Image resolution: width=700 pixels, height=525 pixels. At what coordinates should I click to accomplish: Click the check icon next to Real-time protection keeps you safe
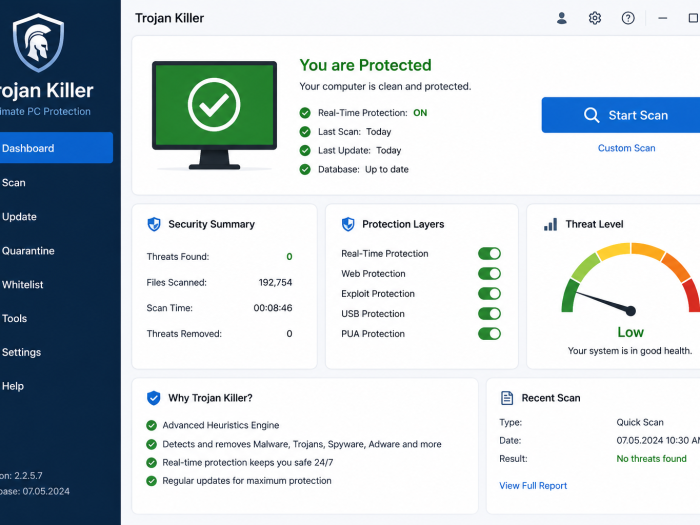pyautogui.click(x=152, y=462)
